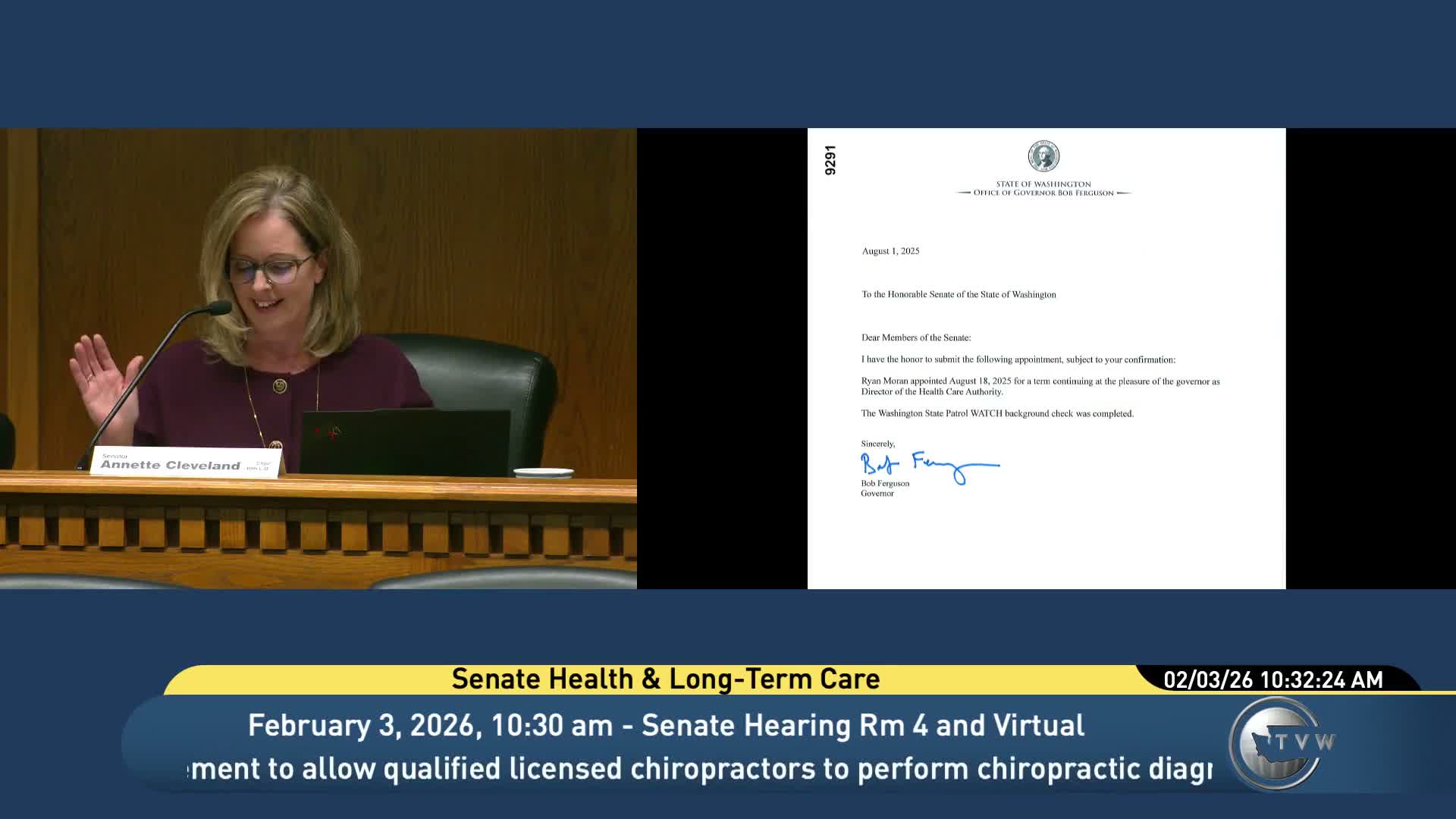Screen dimensions: 1456x819
Task: Click the Washington state seal on the letter
Action: click(x=1043, y=156)
